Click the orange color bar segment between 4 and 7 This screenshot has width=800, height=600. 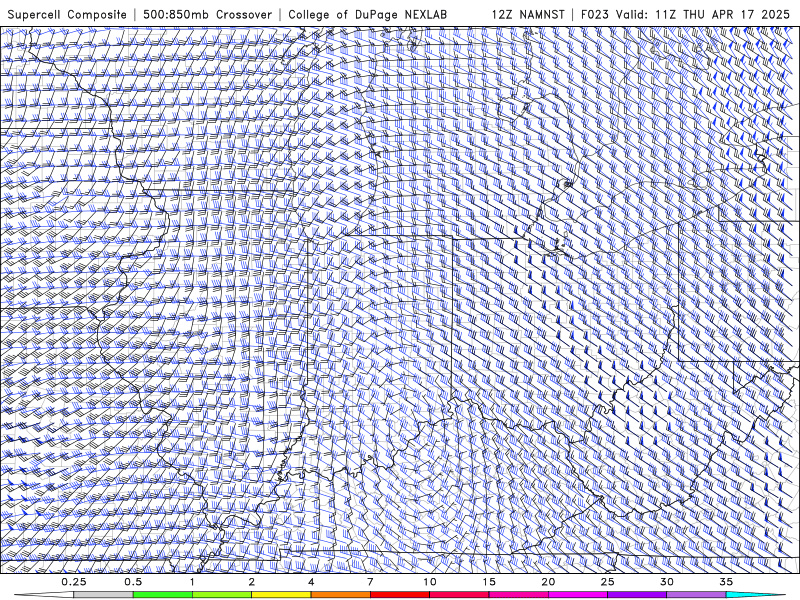click(x=340, y=595)
